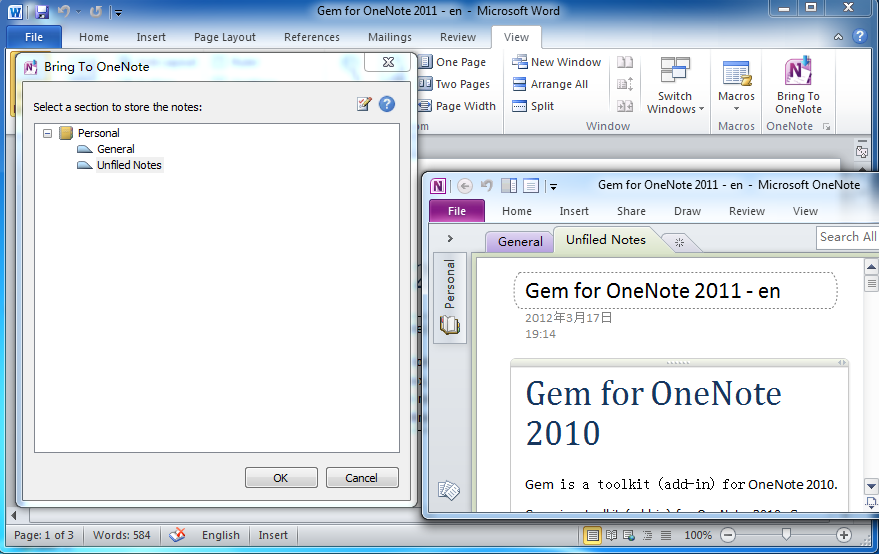Click the Save icon in Word's quick access toolbar

click(42, 11)
